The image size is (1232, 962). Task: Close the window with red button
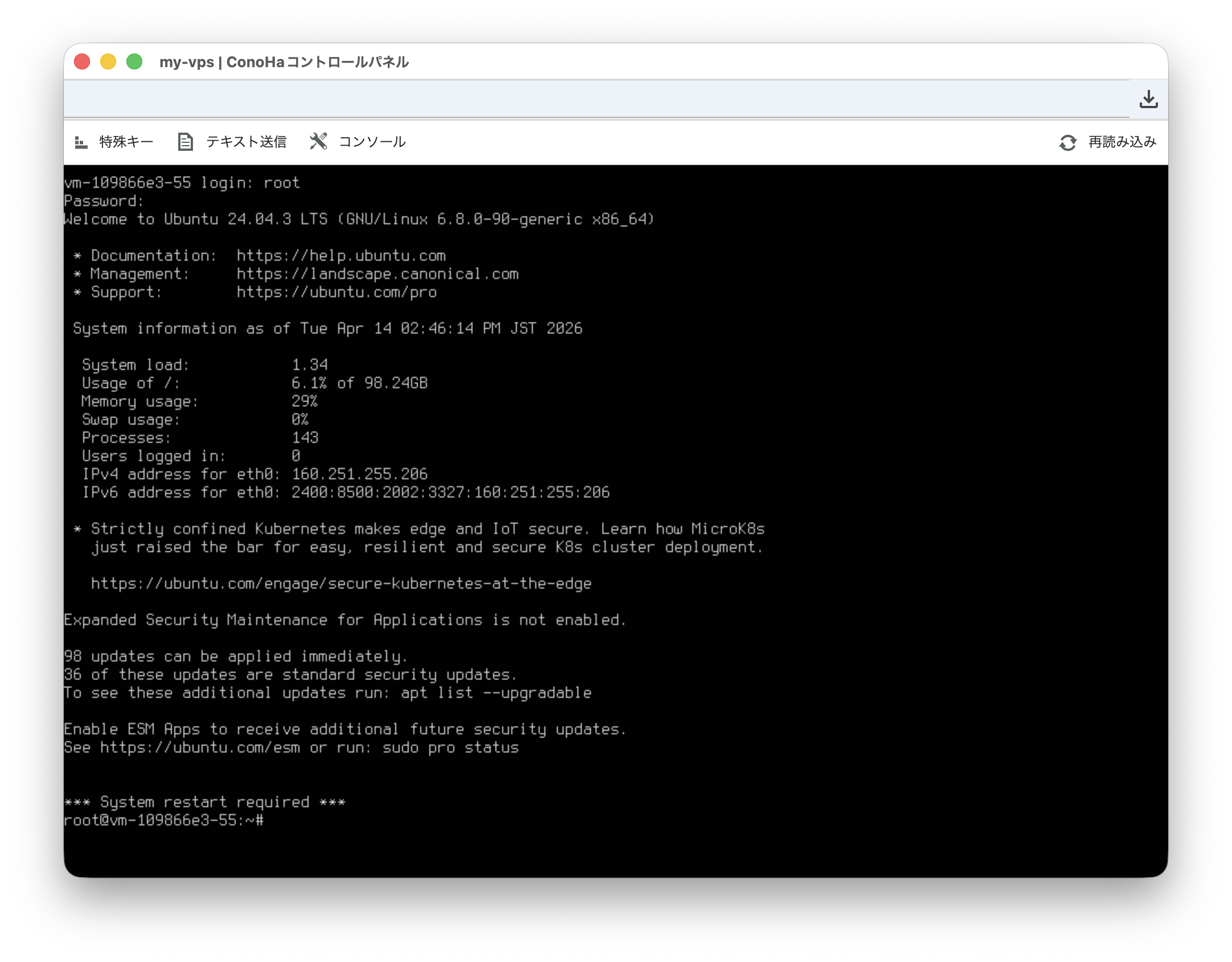click(82, 61)
